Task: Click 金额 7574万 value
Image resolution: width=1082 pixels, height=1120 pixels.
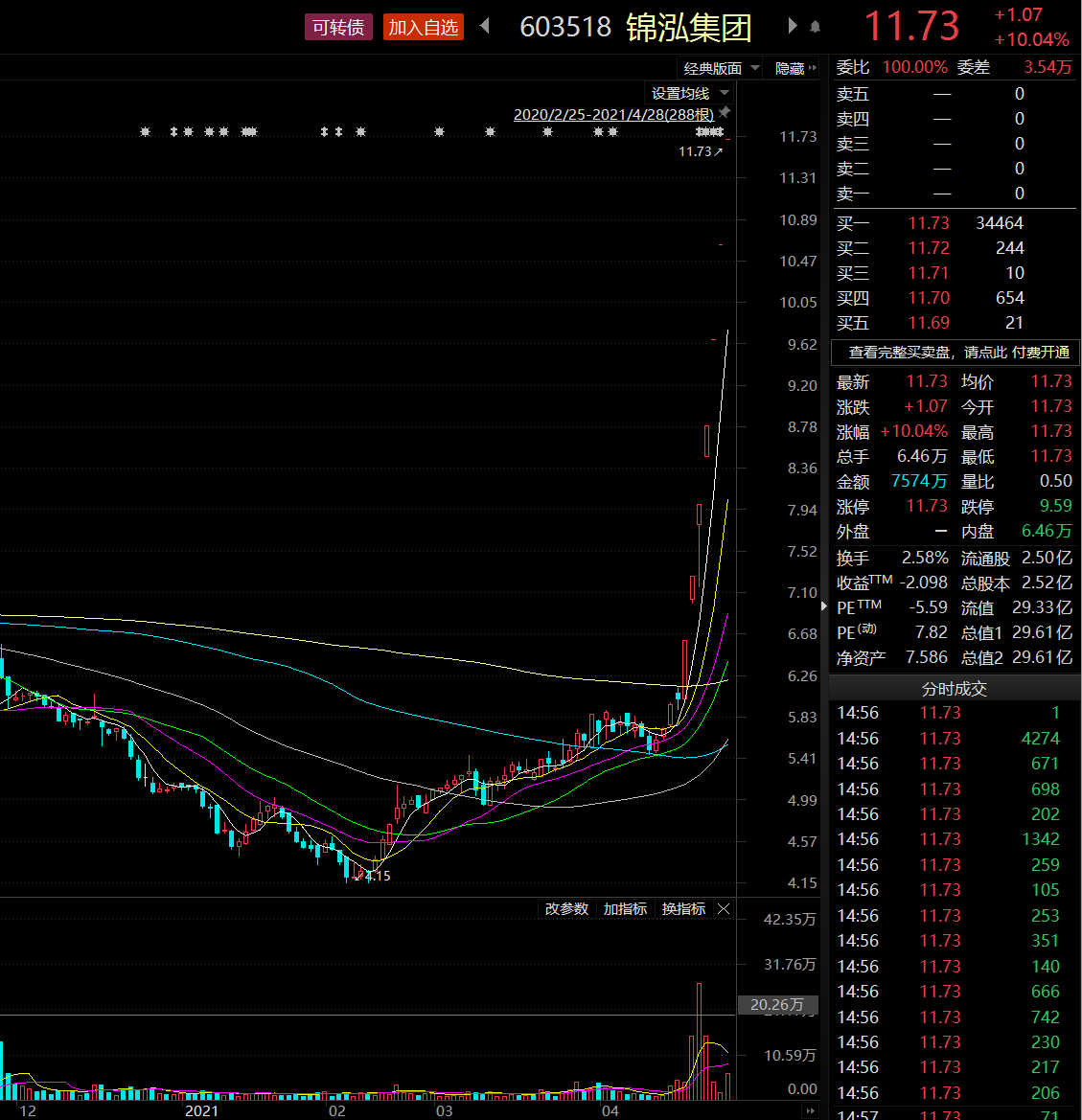Action: click(x=919, y=481)
